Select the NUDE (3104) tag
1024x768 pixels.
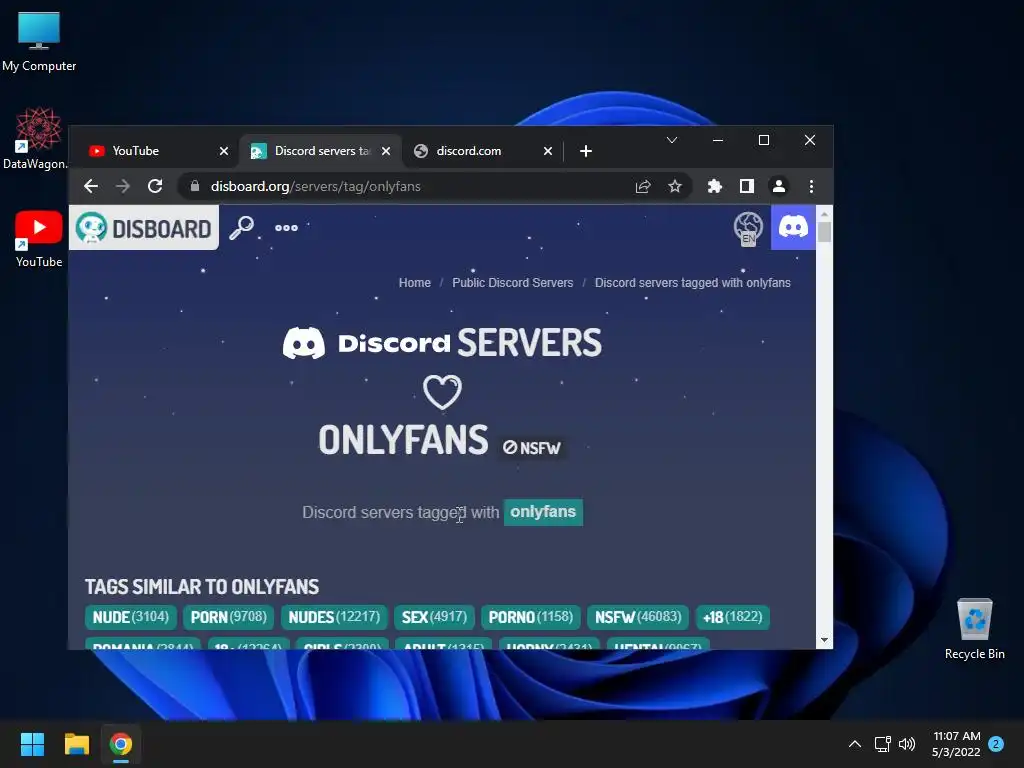pos(131,617)
